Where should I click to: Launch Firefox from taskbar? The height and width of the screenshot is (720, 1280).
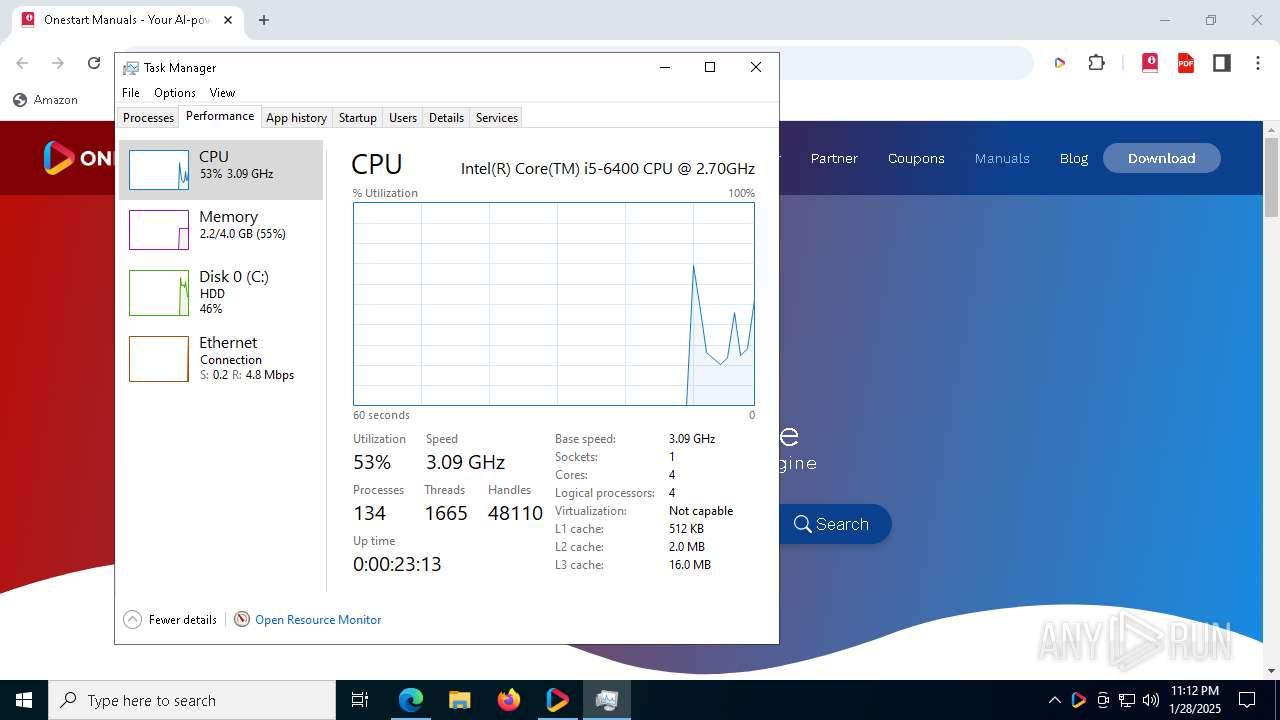click(508, 700)
